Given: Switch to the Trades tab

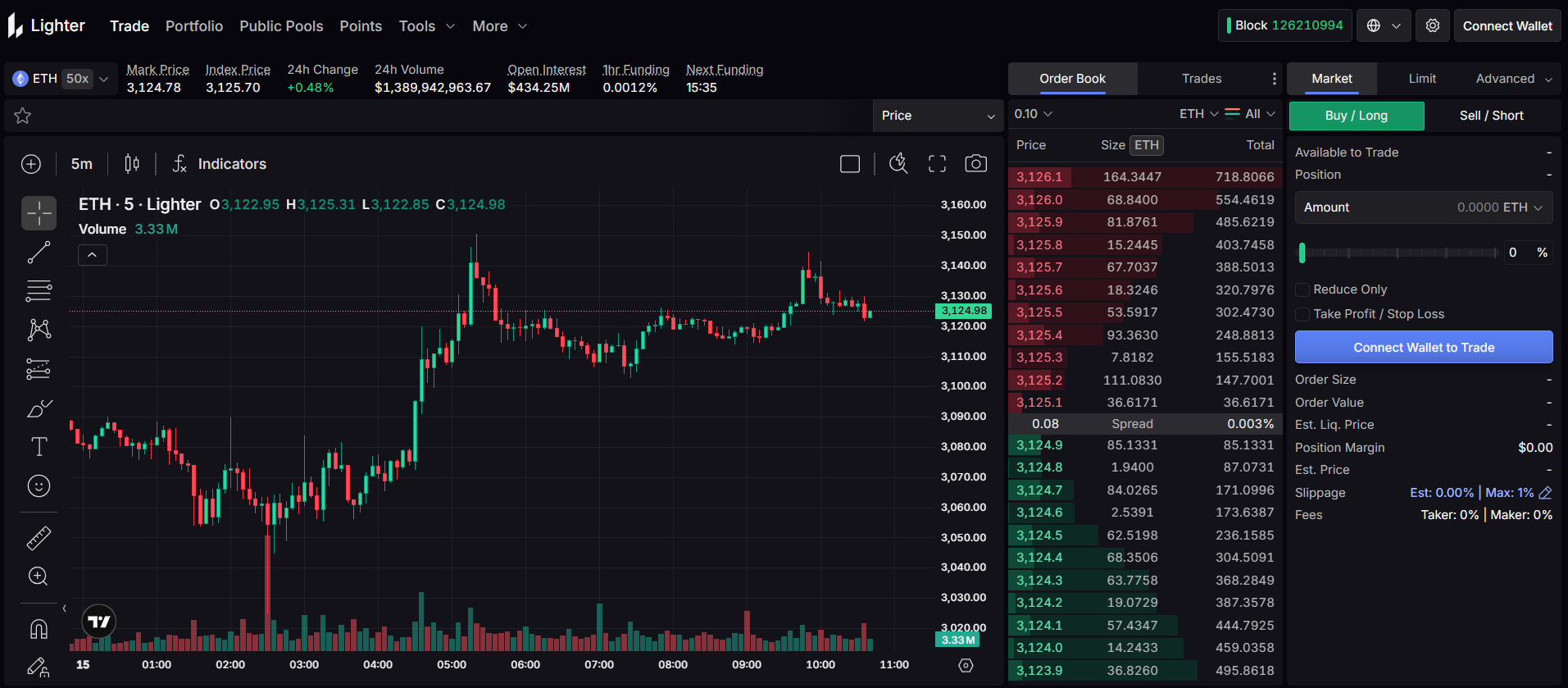Looking at the screenshot, I should click(x=1201, y=79).
